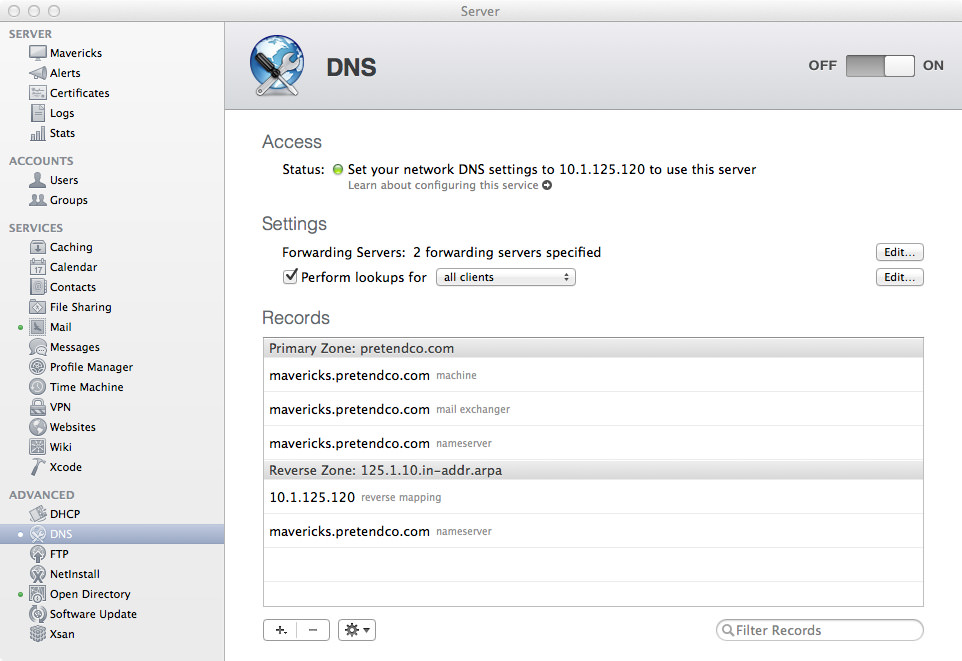
Task: Select the DNS item in Advanced sidebar
Action: click(x=112, y=534)
